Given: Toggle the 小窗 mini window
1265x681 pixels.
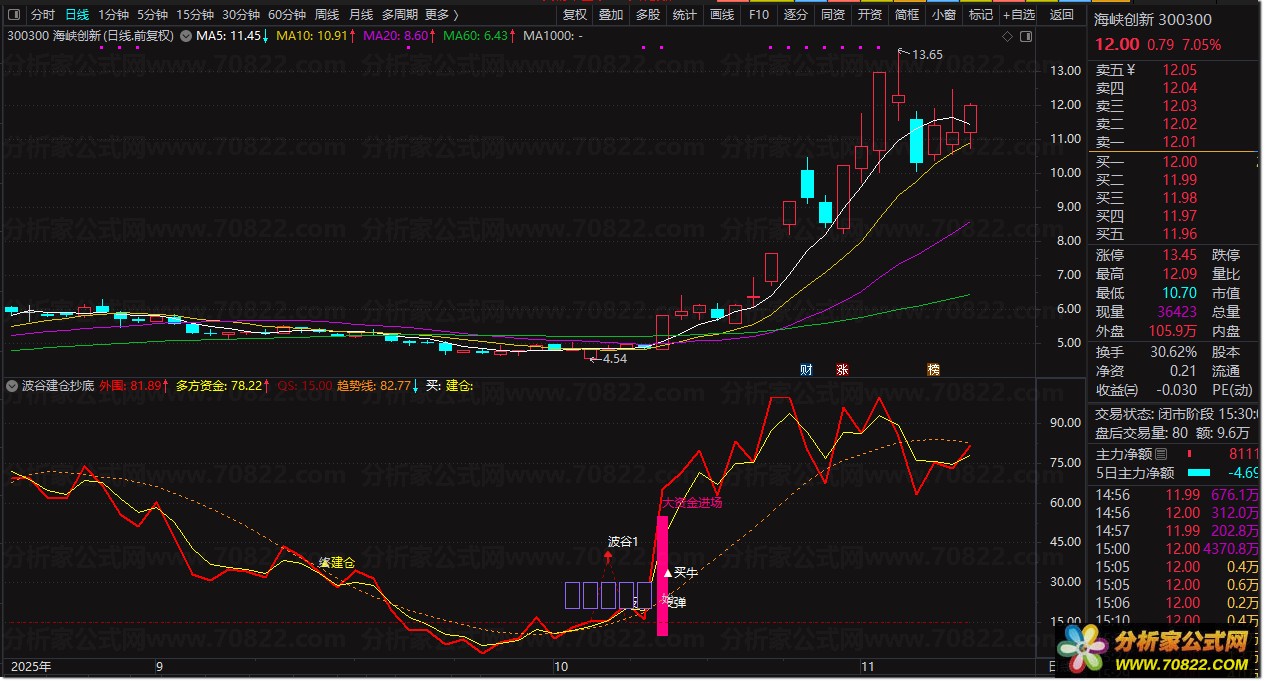Looking at the screenshot, I should [944, 15].
